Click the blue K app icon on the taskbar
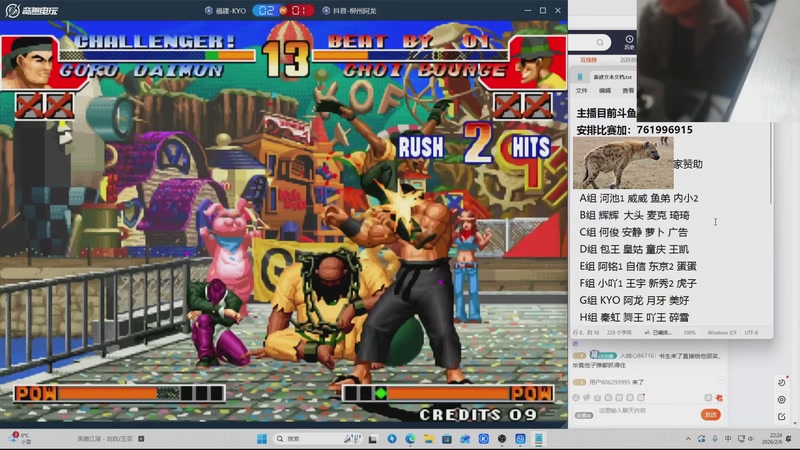 click(484, 439)
